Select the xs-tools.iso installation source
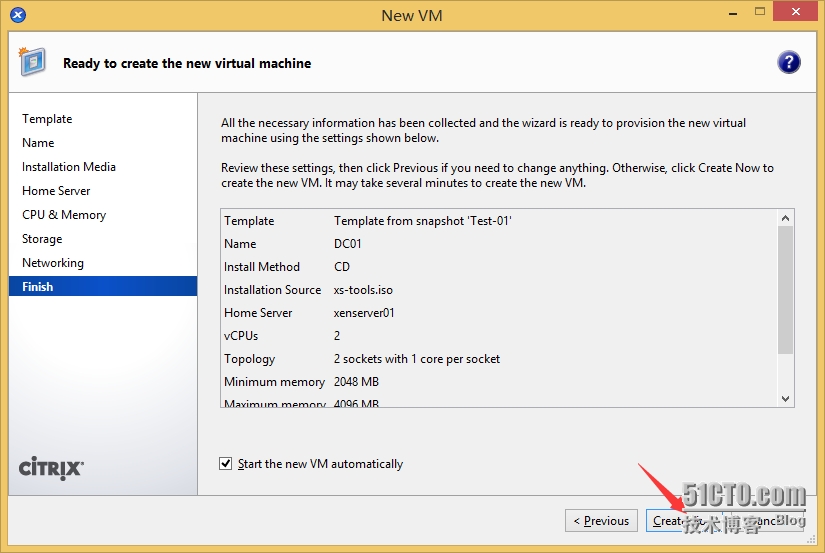825x553 pixels. coord(363,290)
